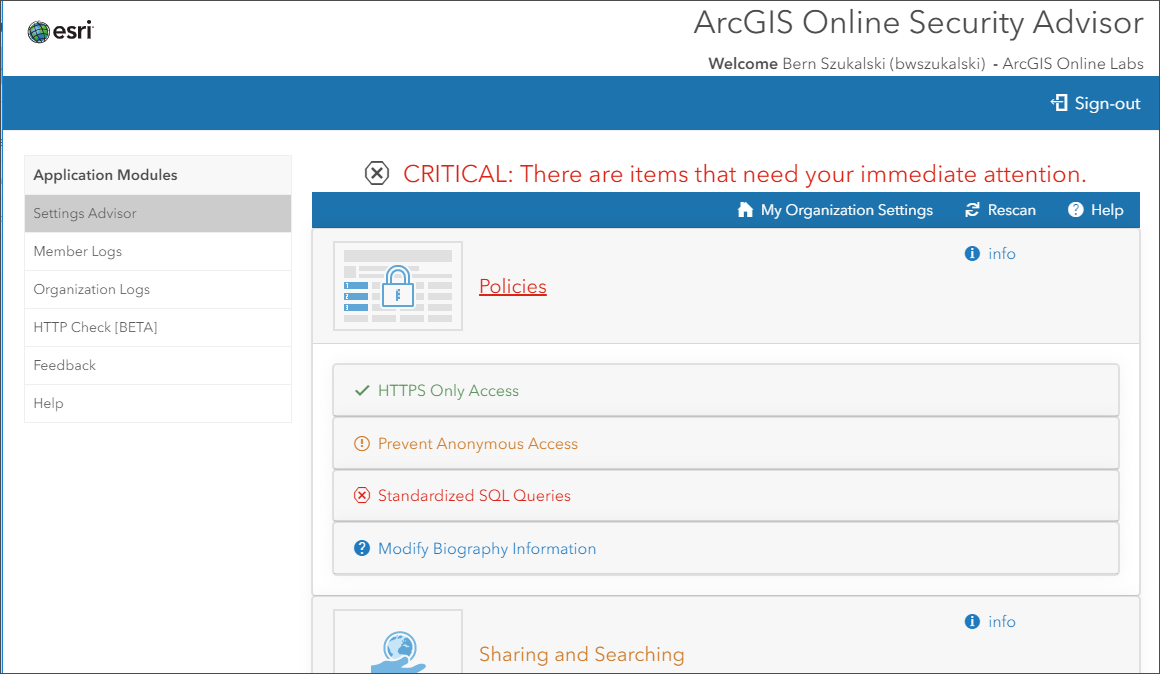Click the ArcGIS Online Security Advisor title
The width and height of the screenshot is (1160, 674).
[918, 22]
